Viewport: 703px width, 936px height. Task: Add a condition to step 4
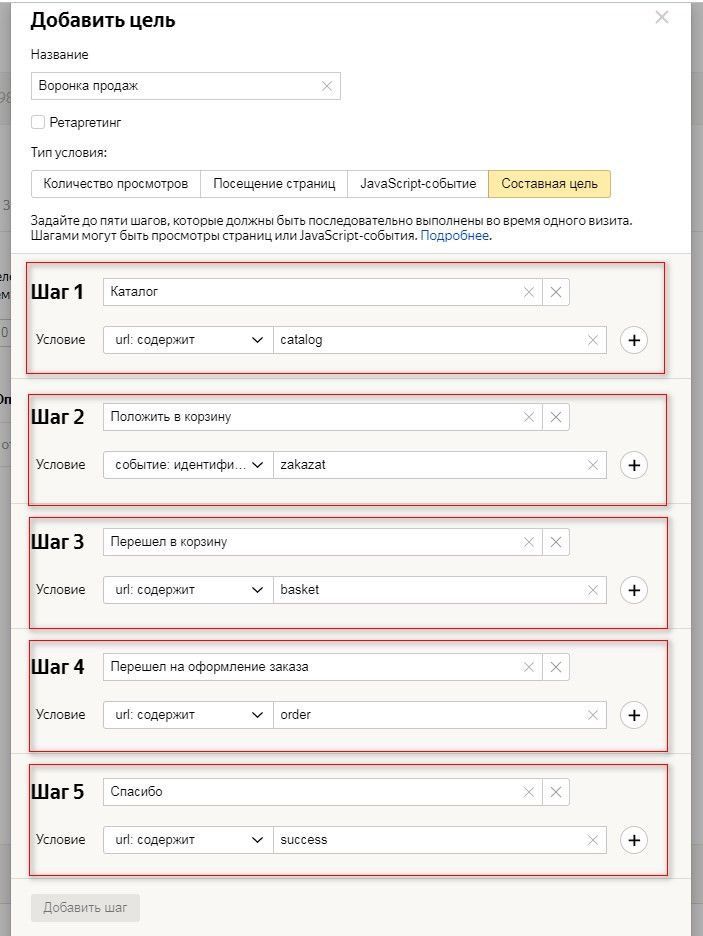click(x=633, y=715)
